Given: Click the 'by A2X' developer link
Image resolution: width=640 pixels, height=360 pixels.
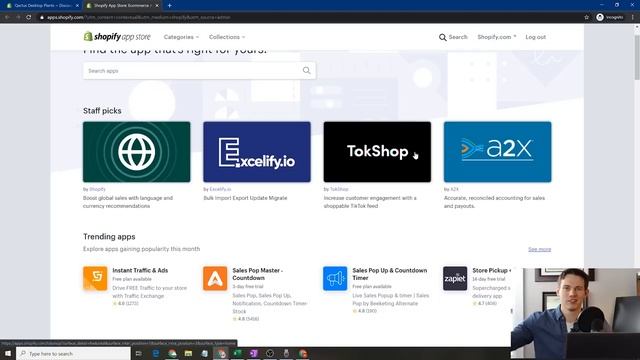Looking at the screenshot, I should coord(451,189).
